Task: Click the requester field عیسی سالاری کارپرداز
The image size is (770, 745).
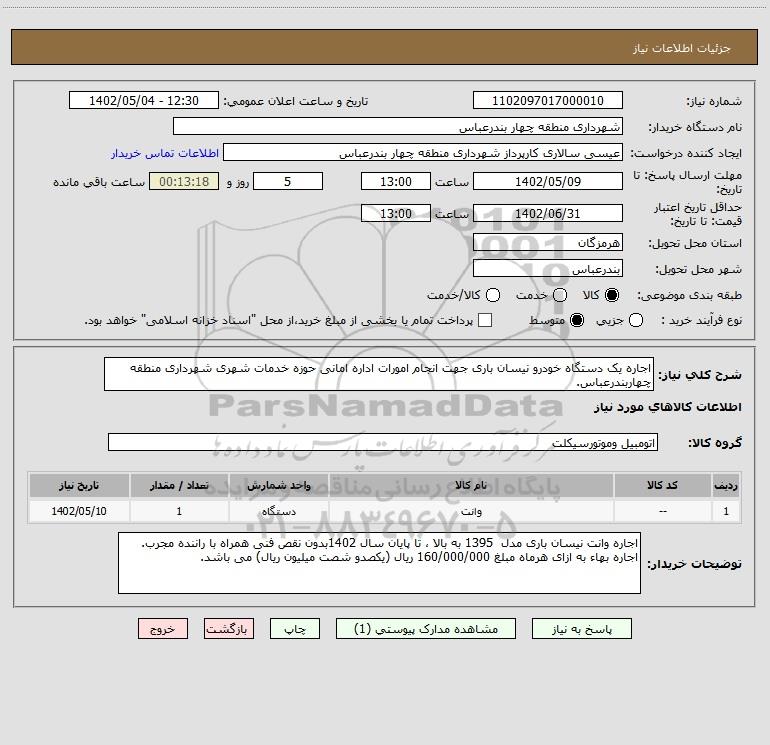Action: (x=423, y=152)
